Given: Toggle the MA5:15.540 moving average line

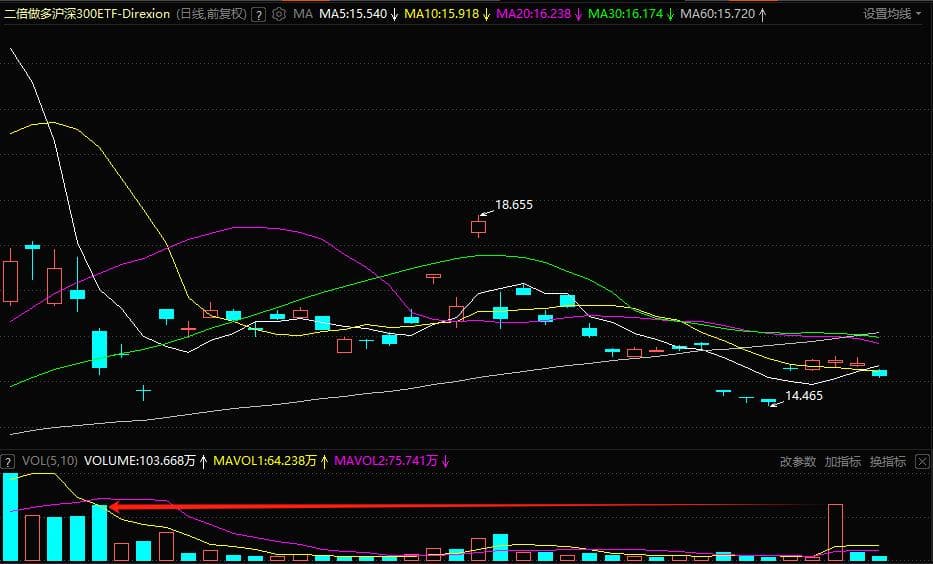Looking at the screenshot, I should click(x=353, y=15).
